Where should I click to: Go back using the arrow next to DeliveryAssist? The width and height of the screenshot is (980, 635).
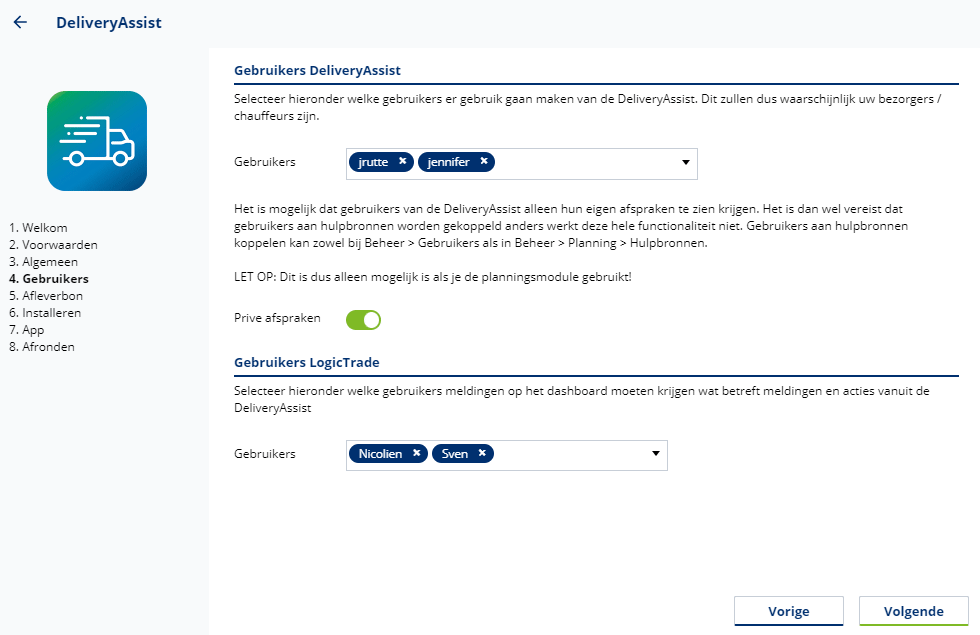click(20, 22)
